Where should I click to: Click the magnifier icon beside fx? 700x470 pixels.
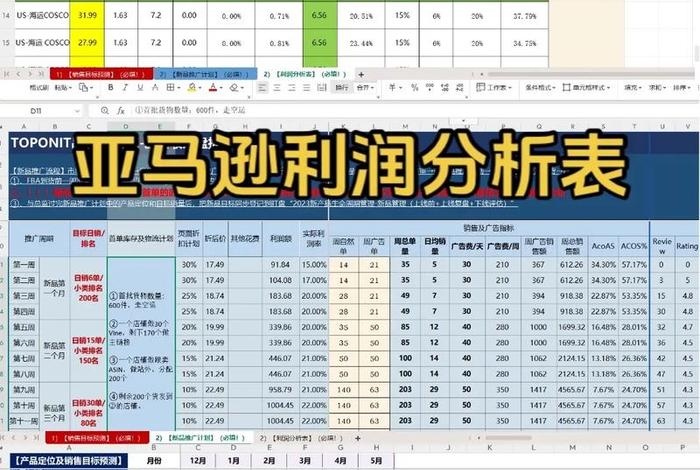point(104,110)
